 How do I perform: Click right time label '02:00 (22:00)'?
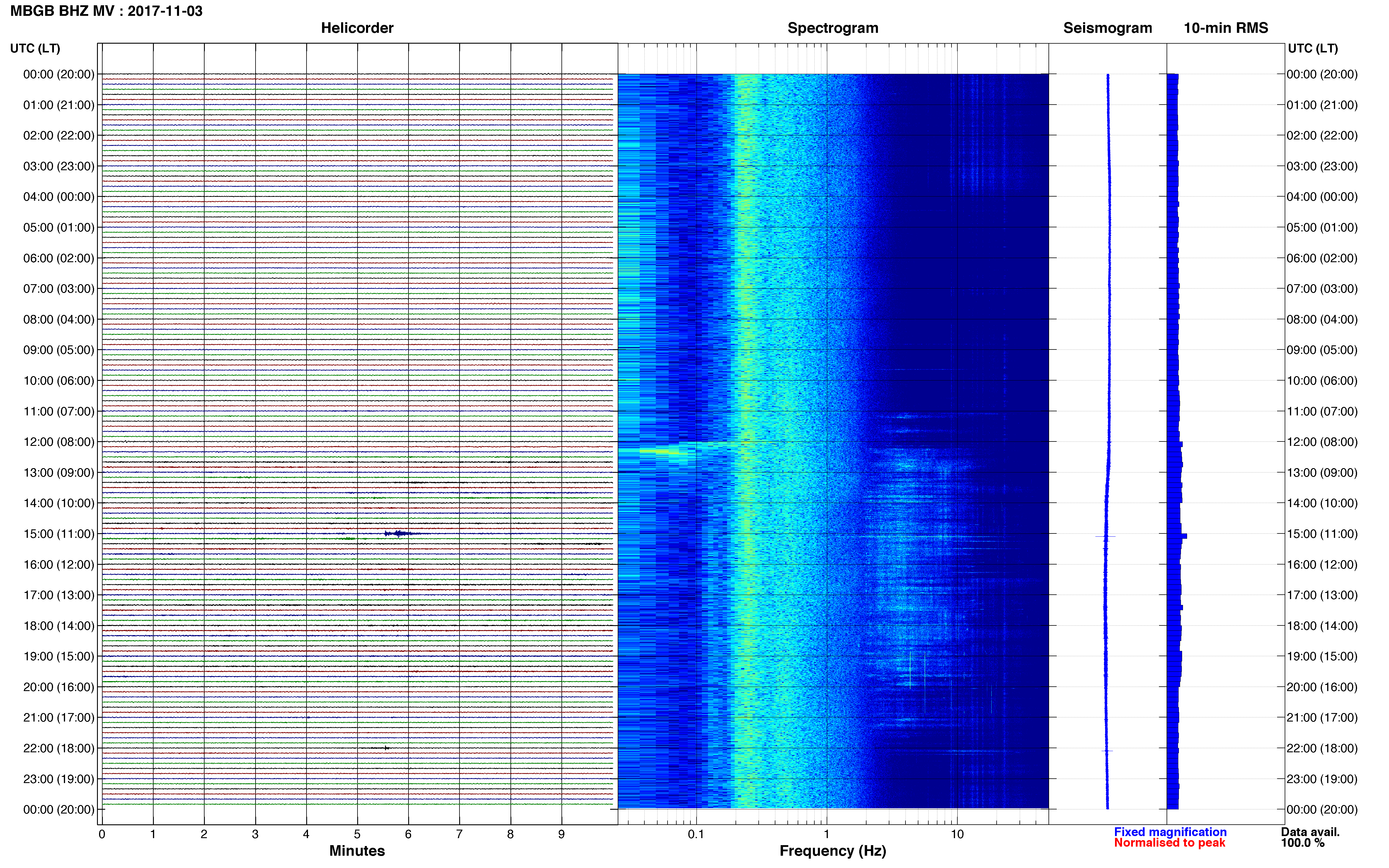(x=1322, y=135)
